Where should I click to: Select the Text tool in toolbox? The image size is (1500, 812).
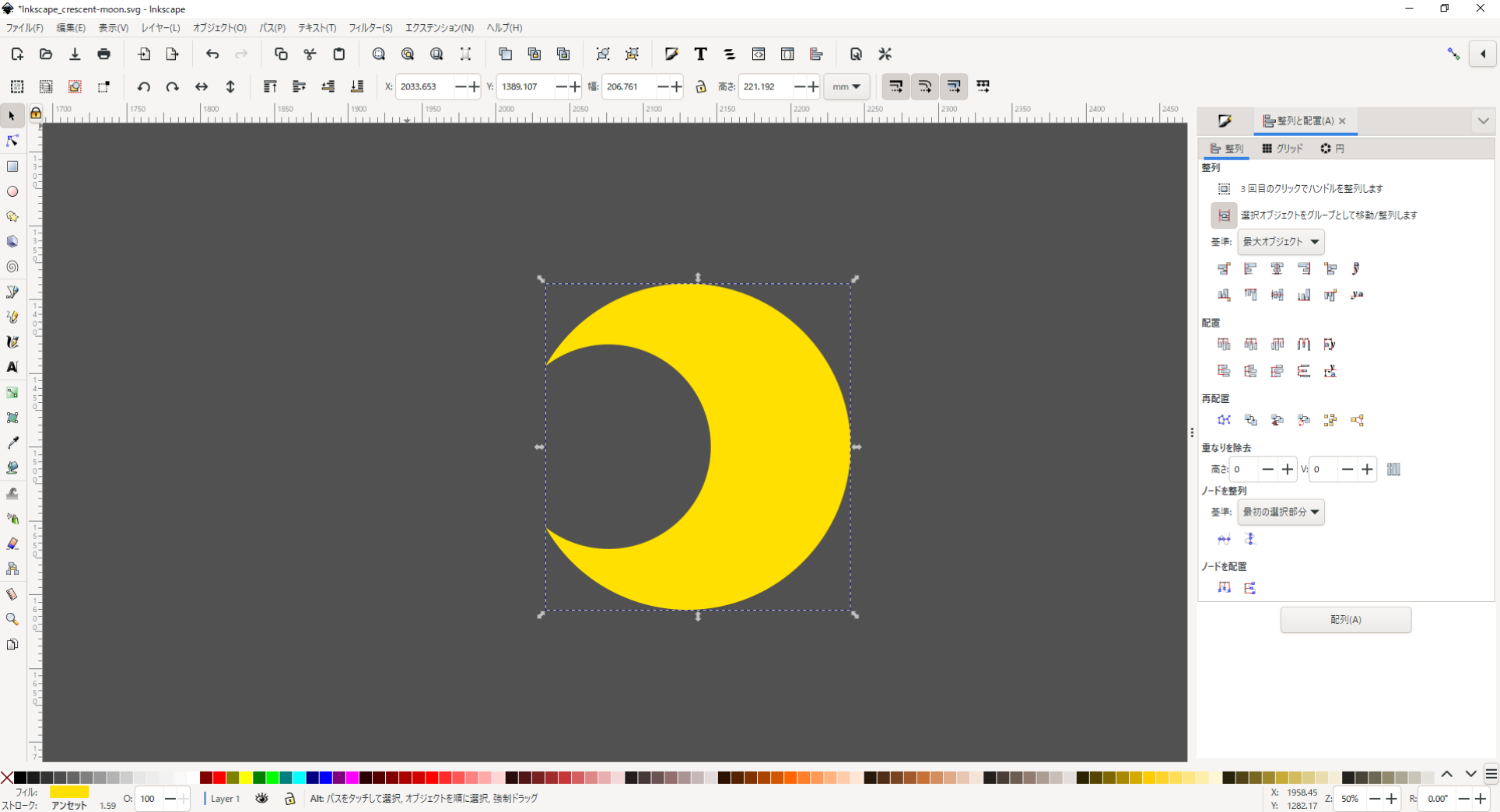click(x=12, y=367)
